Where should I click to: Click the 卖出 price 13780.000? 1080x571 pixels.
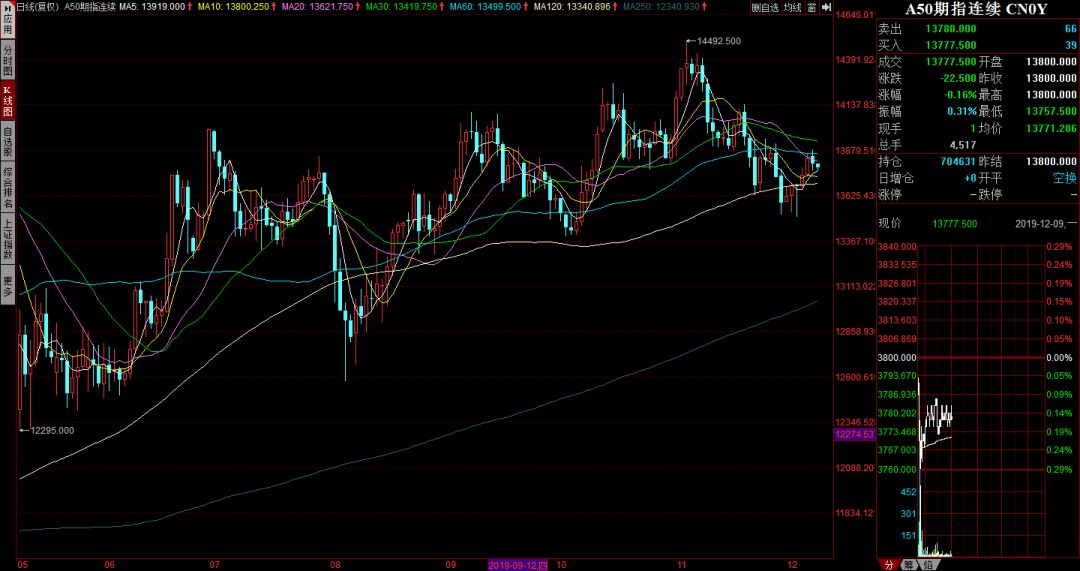pos(951,28)
